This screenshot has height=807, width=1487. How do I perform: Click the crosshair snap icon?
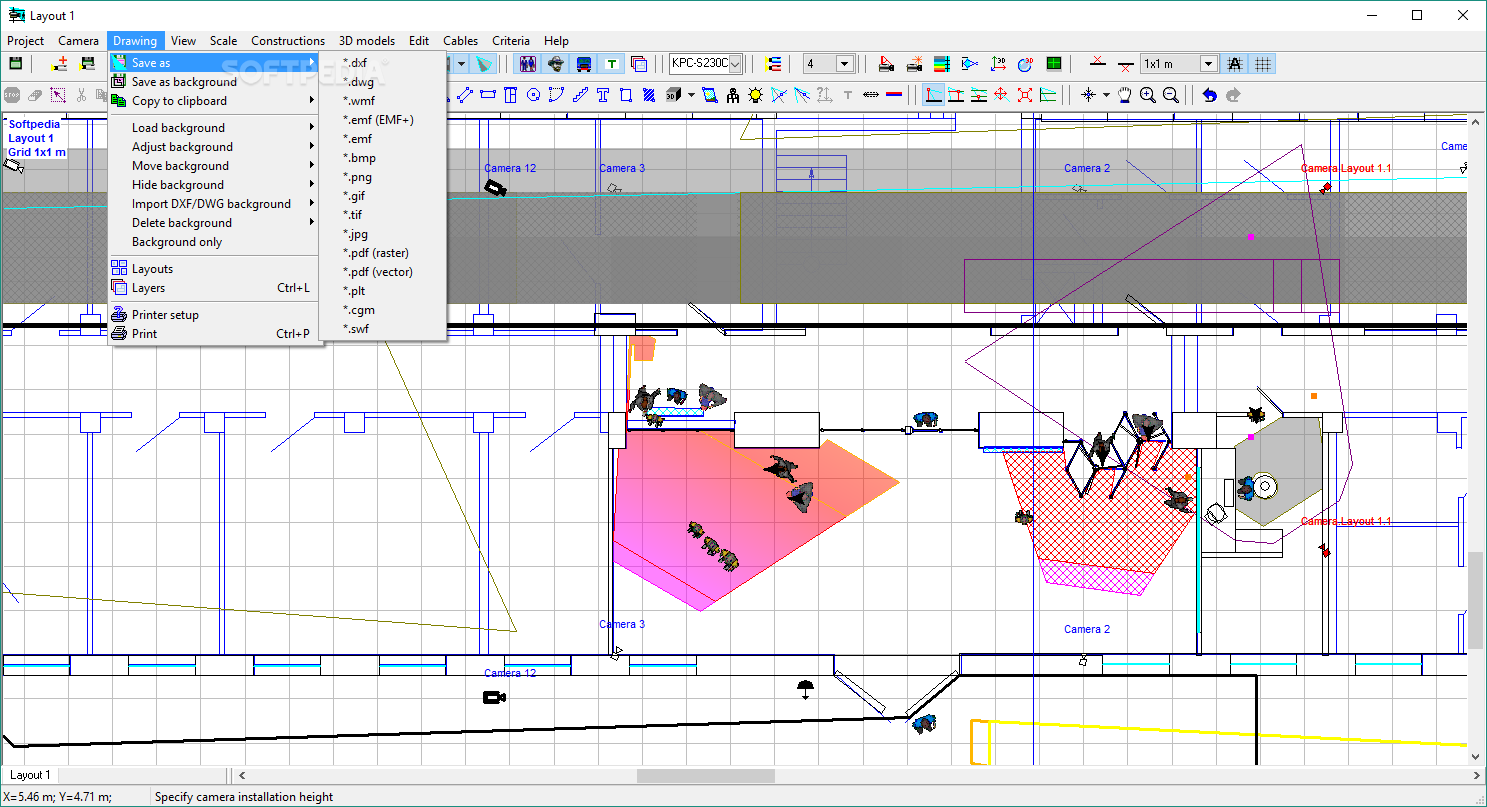pos(1089,95)
